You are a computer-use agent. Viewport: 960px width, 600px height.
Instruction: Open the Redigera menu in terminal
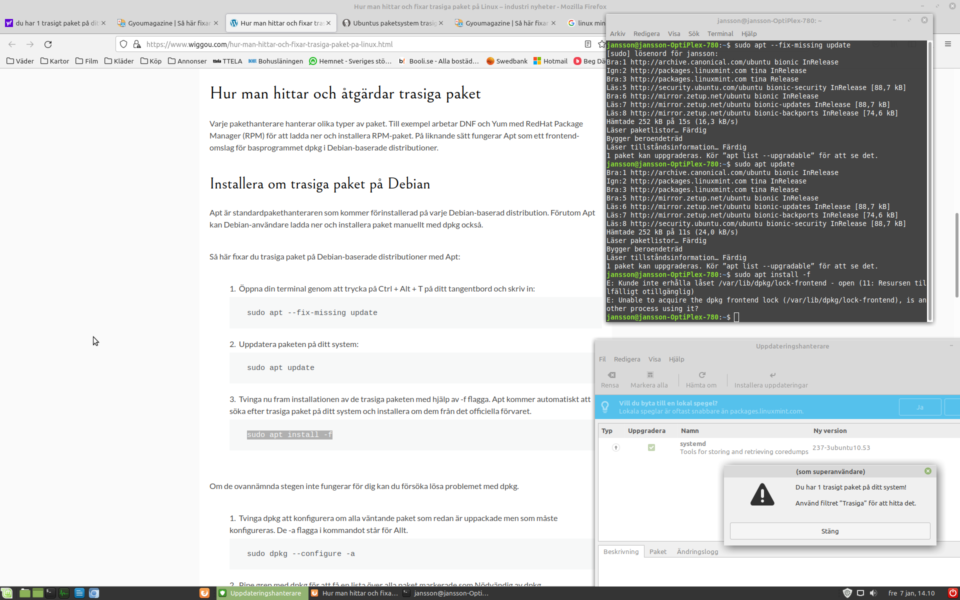647,34
